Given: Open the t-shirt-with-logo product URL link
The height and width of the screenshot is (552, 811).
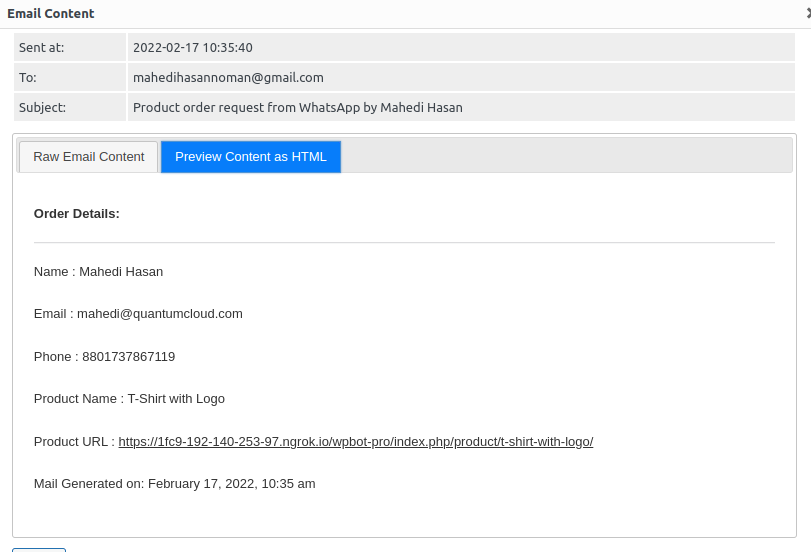Looking at the screenshot, I should 355,441.
